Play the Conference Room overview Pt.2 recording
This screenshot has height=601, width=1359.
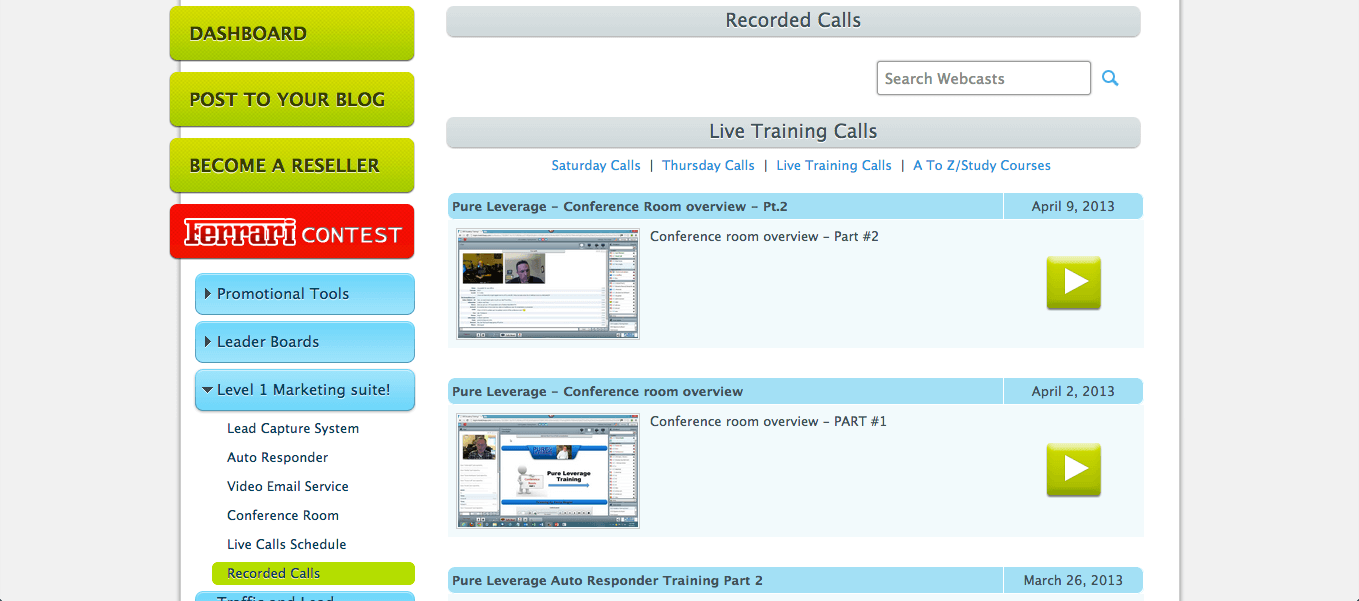click(x=1074, y=283)
